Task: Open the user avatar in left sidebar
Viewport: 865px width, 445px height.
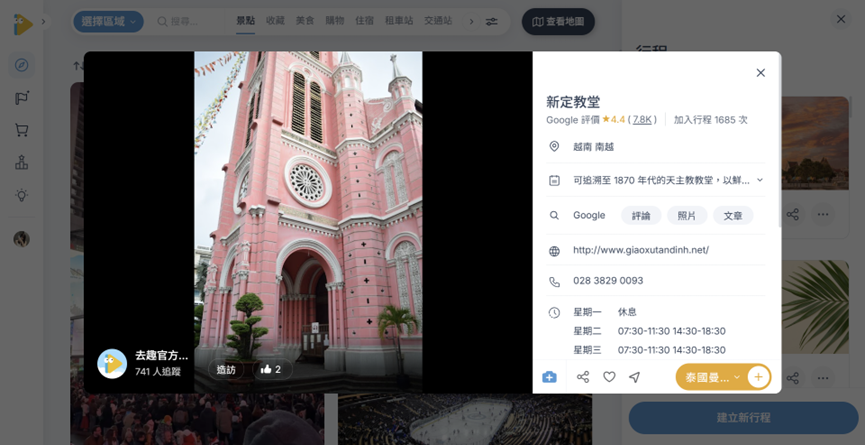Action: pyautogui.click(x=22, y=239)
